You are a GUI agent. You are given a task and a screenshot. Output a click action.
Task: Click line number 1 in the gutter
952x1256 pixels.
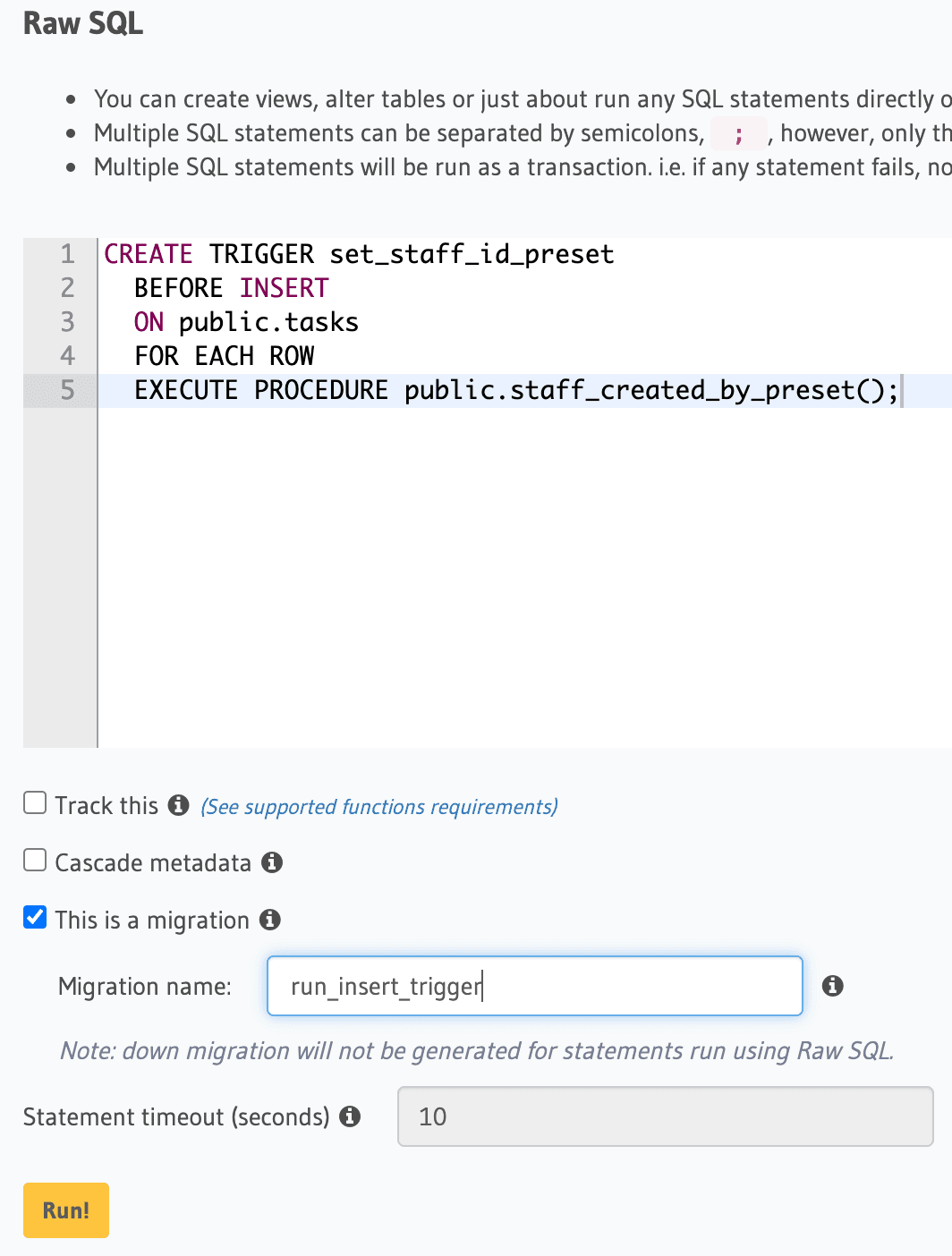66,255
